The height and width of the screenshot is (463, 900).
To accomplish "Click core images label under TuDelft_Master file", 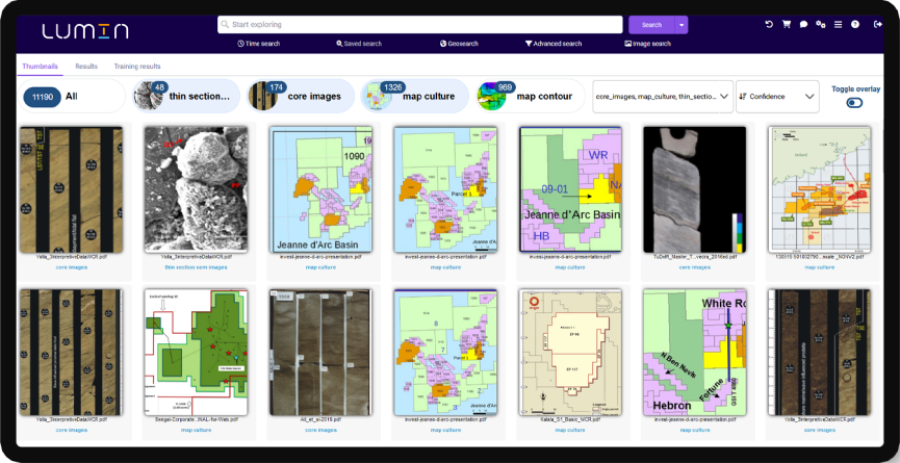I will 695,267.
